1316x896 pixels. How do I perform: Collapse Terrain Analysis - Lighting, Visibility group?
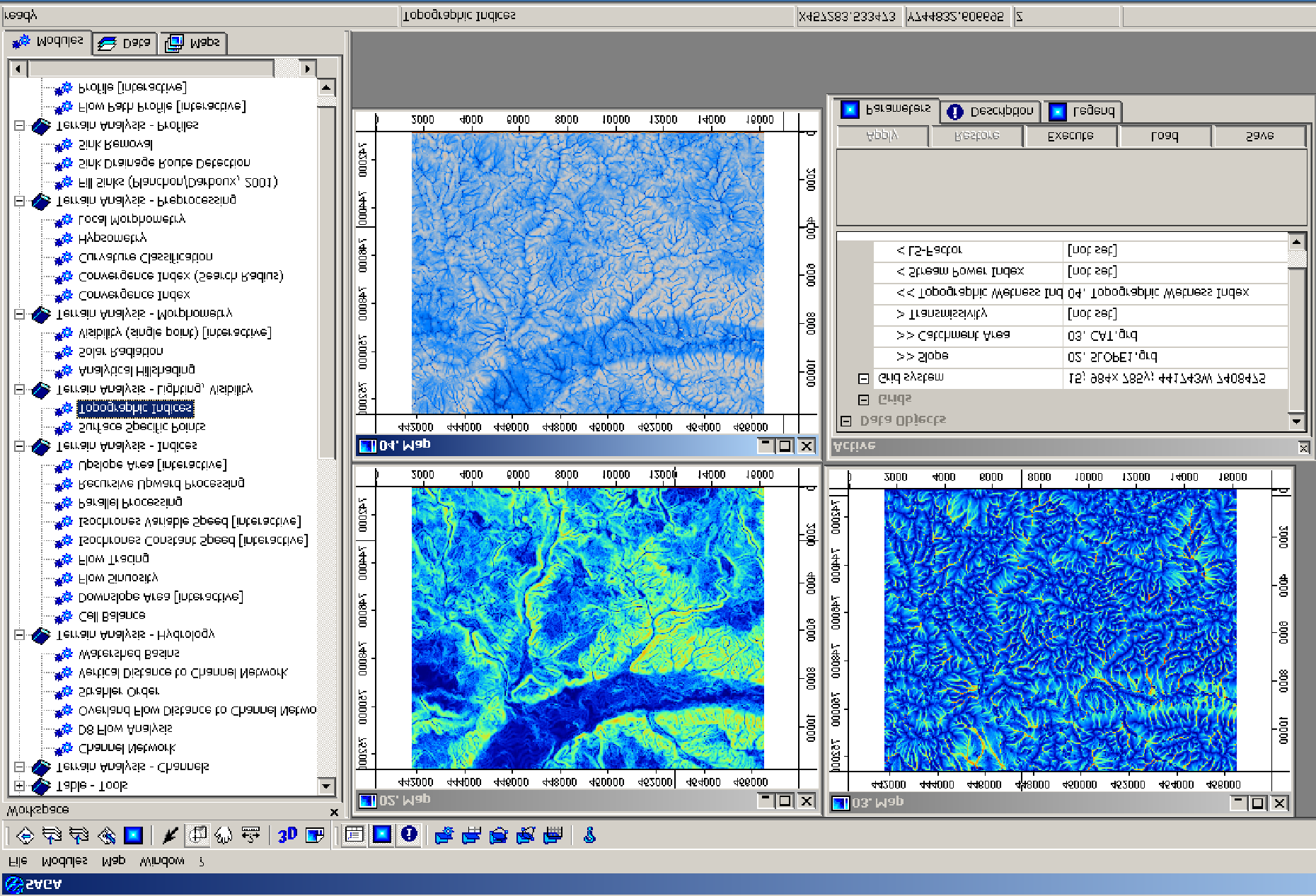pos(20,389)
